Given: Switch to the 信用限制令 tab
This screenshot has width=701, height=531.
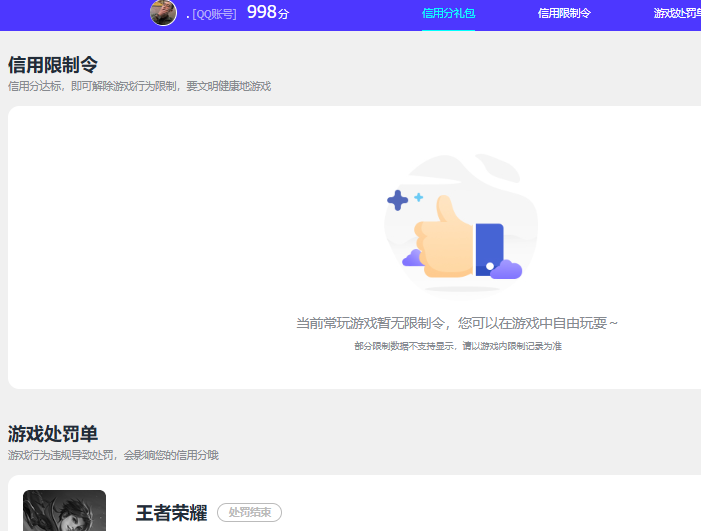Looking at the screenshot, I should coord(564,13).
